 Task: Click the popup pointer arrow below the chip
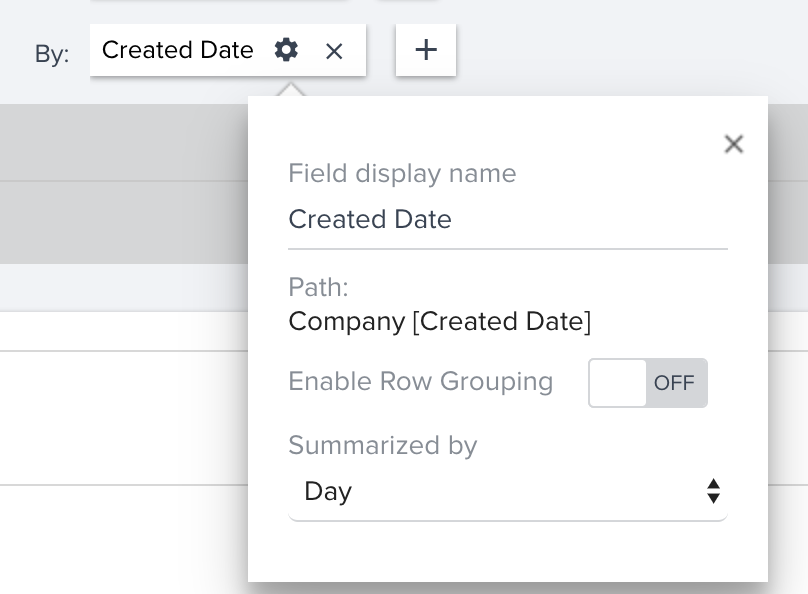pyautogui.click(x=291, y=89)
